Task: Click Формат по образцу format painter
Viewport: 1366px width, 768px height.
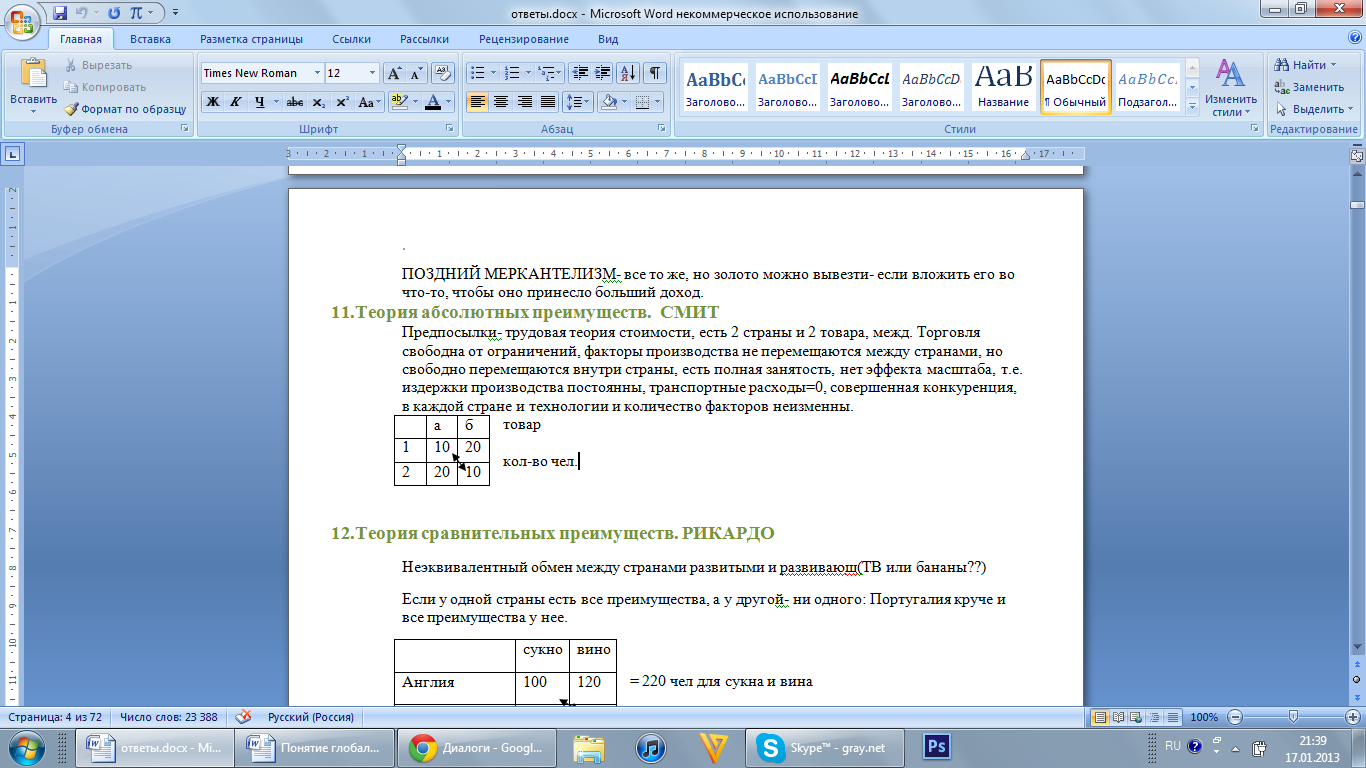Action: (x=126, y=109)
